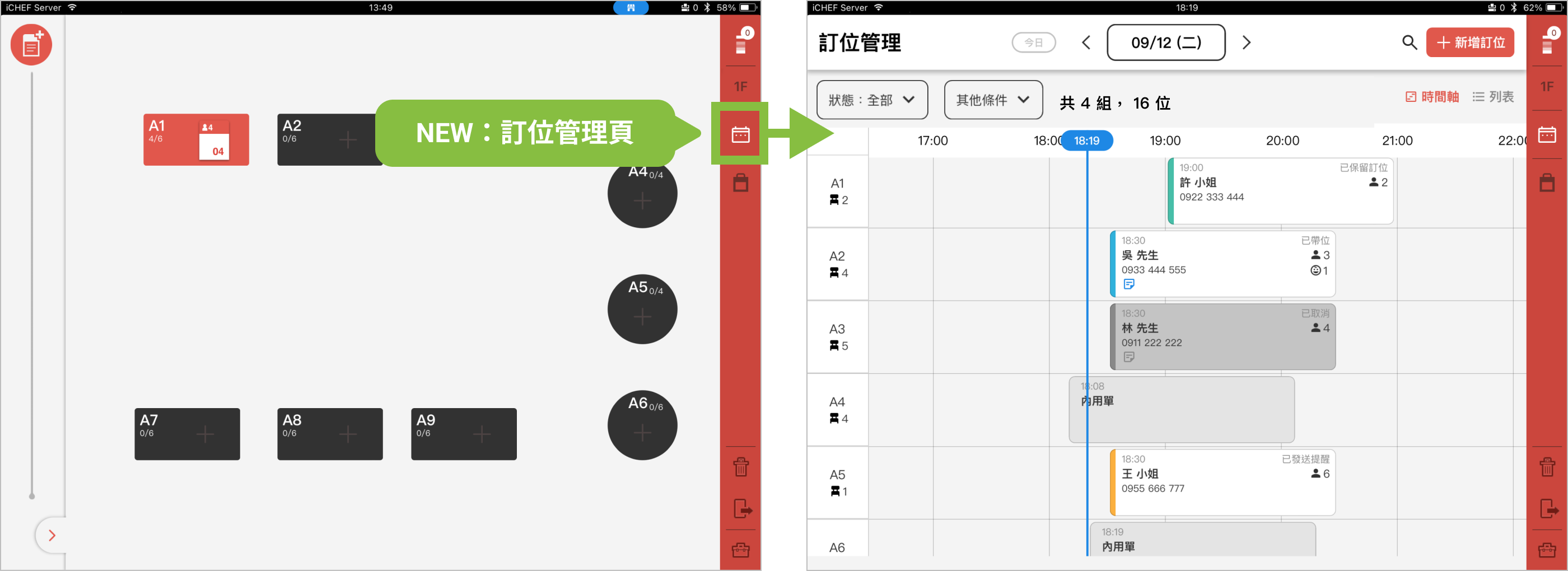The width and height of the screenshot is (1568, 571).
Task: Open the toolbox icon in left sidebar
Action: 740,550
